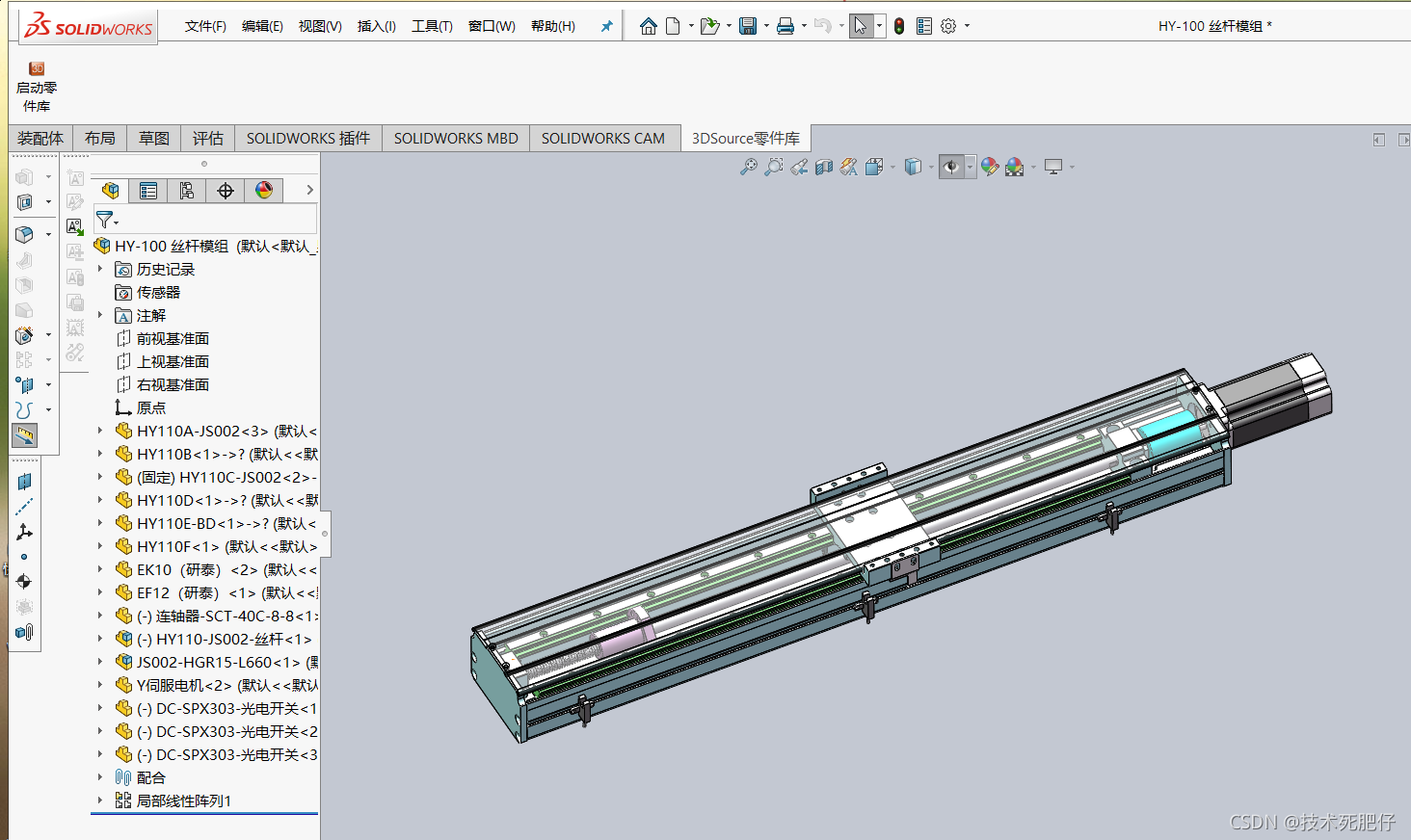
Task: Create a new document with the New icon
Action: pyautogui.click(x=673, y=26)
